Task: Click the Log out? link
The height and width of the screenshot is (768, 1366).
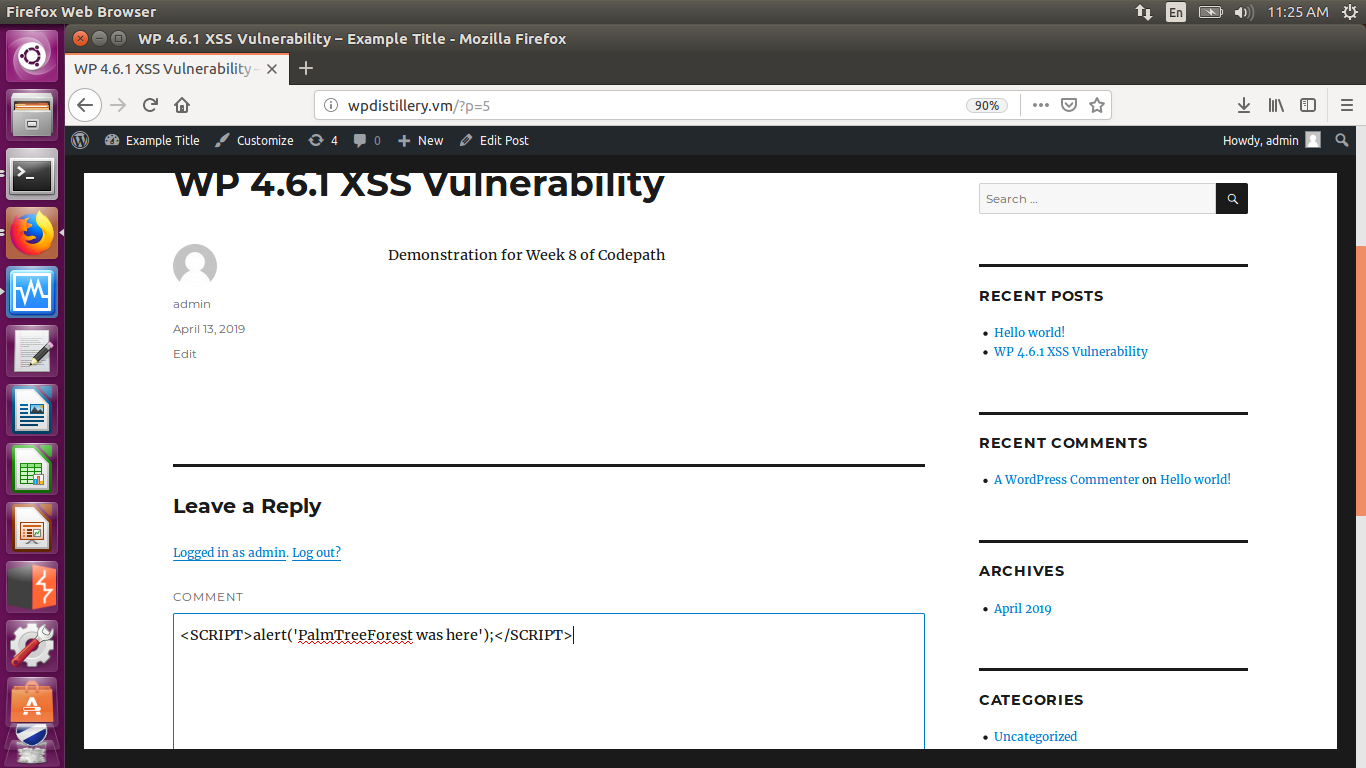Action: click(316, 553)
